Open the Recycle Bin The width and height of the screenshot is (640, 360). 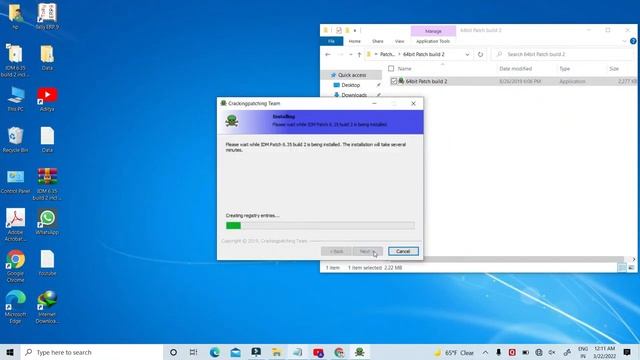16,140
